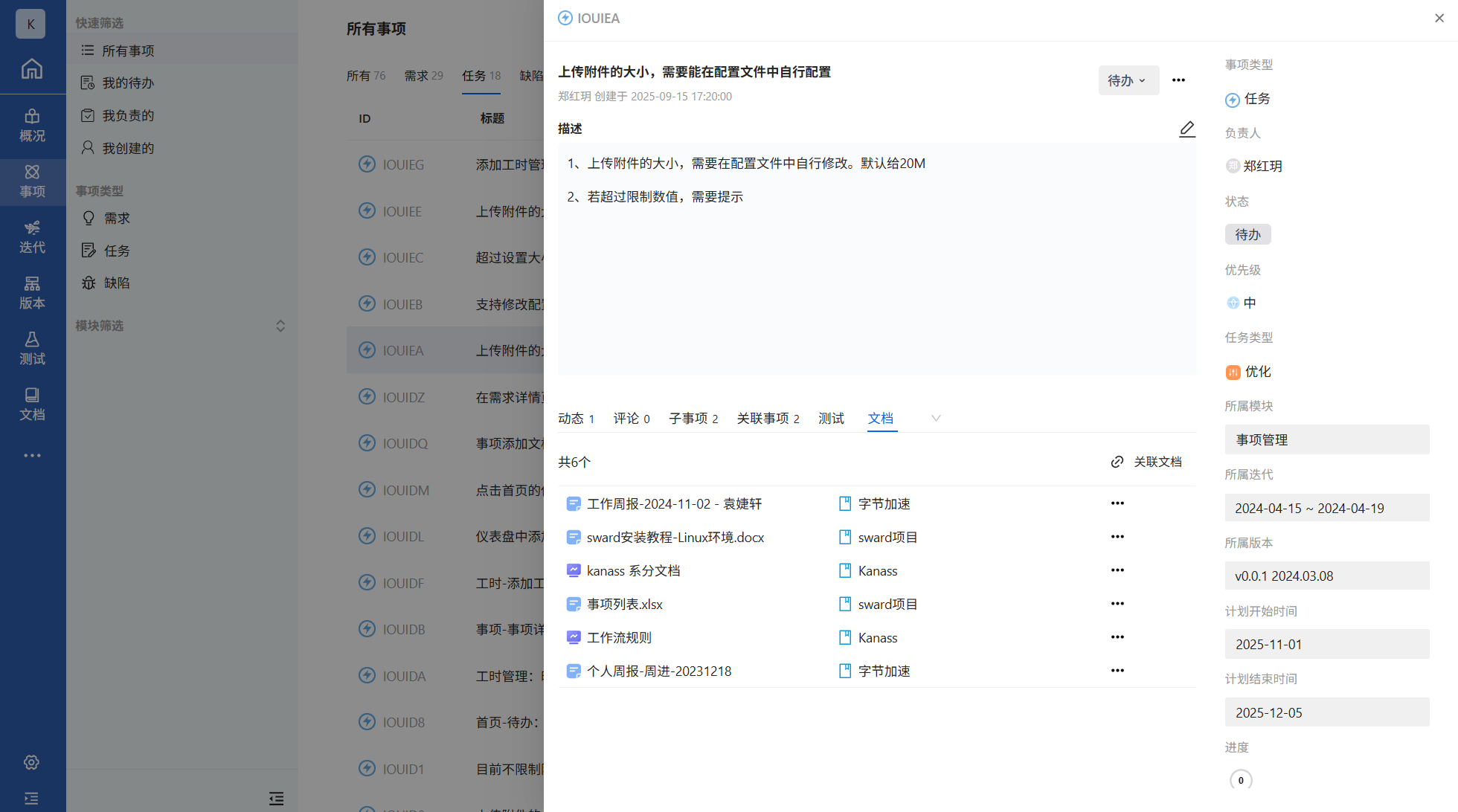Switch to the 子事项 tab
Image resolution: width=1458 pixels, height=812 pixels.
point(693,419)
